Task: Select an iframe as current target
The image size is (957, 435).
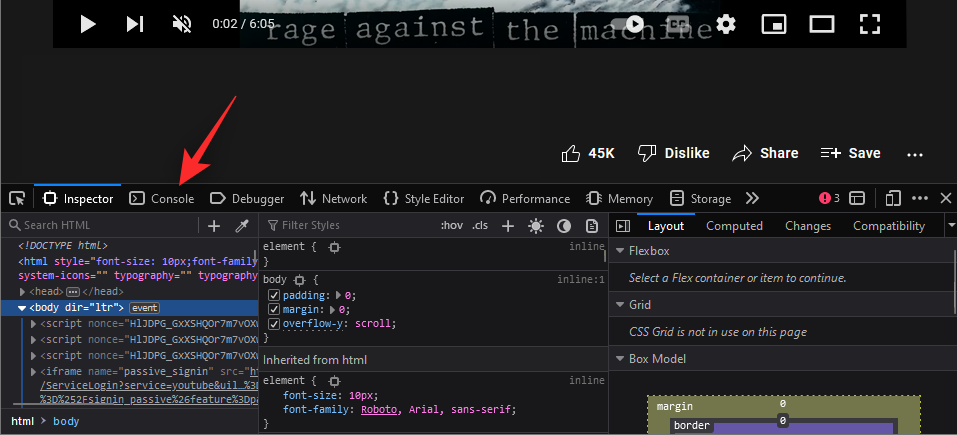Action: click(x=858, y=198)
